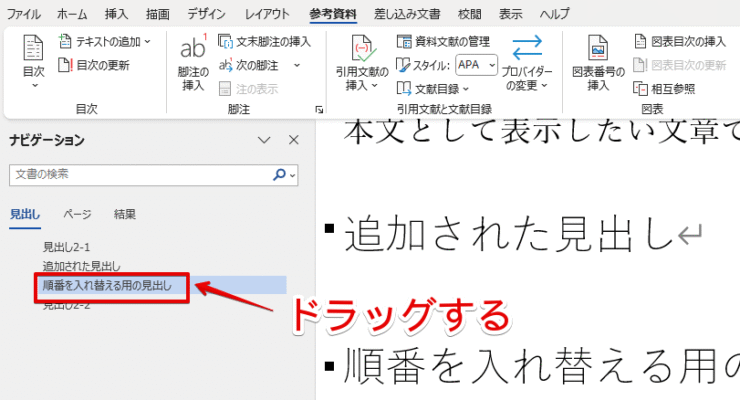Select 見出し tab in navigation pane
The width and height of the screenshot is (740, 400).
pyautogui.click(x=25, y=215)
